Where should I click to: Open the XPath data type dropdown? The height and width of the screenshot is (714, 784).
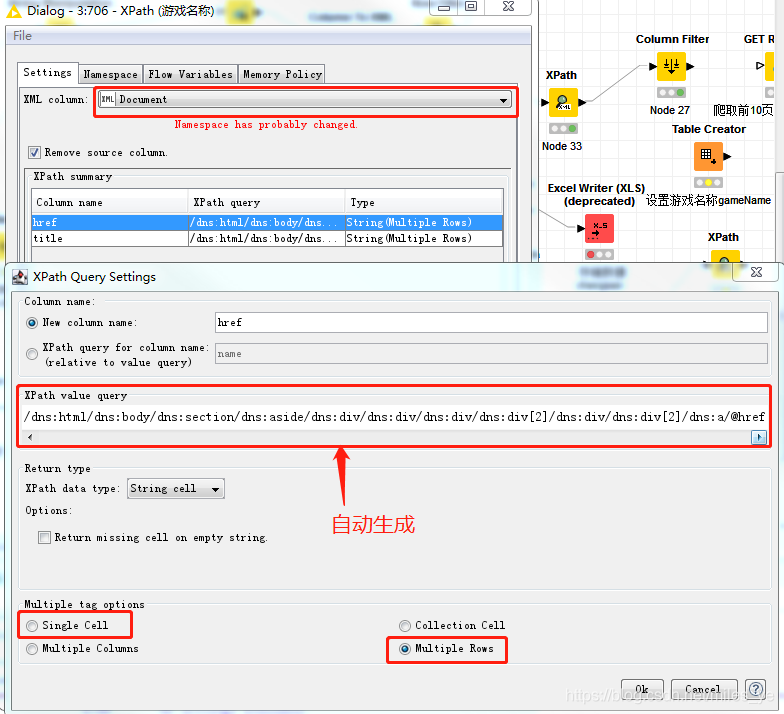click(x=176, y=488)
